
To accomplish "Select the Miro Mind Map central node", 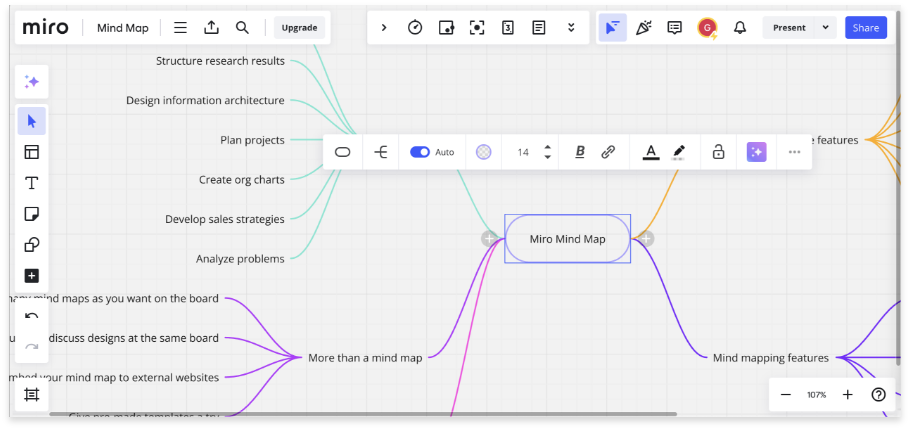I will click(568, 239).
